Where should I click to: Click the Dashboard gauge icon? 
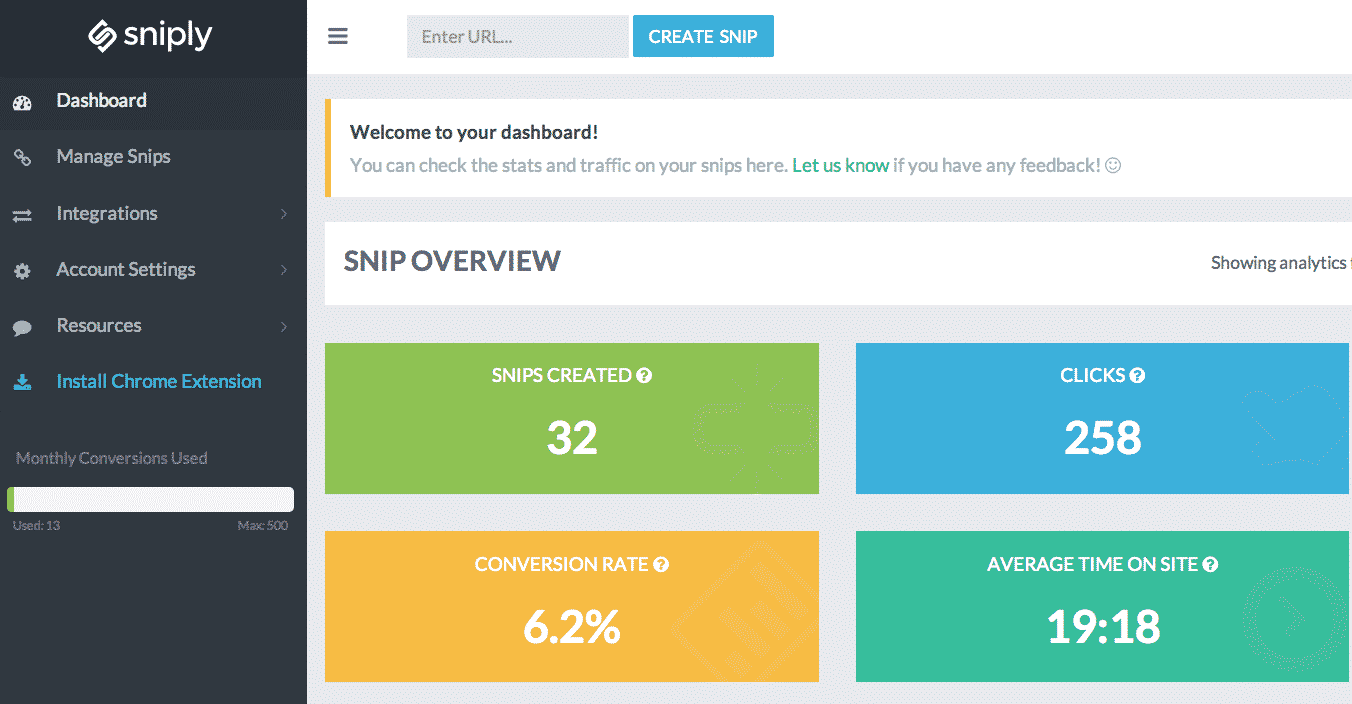[x=22, y=101]
